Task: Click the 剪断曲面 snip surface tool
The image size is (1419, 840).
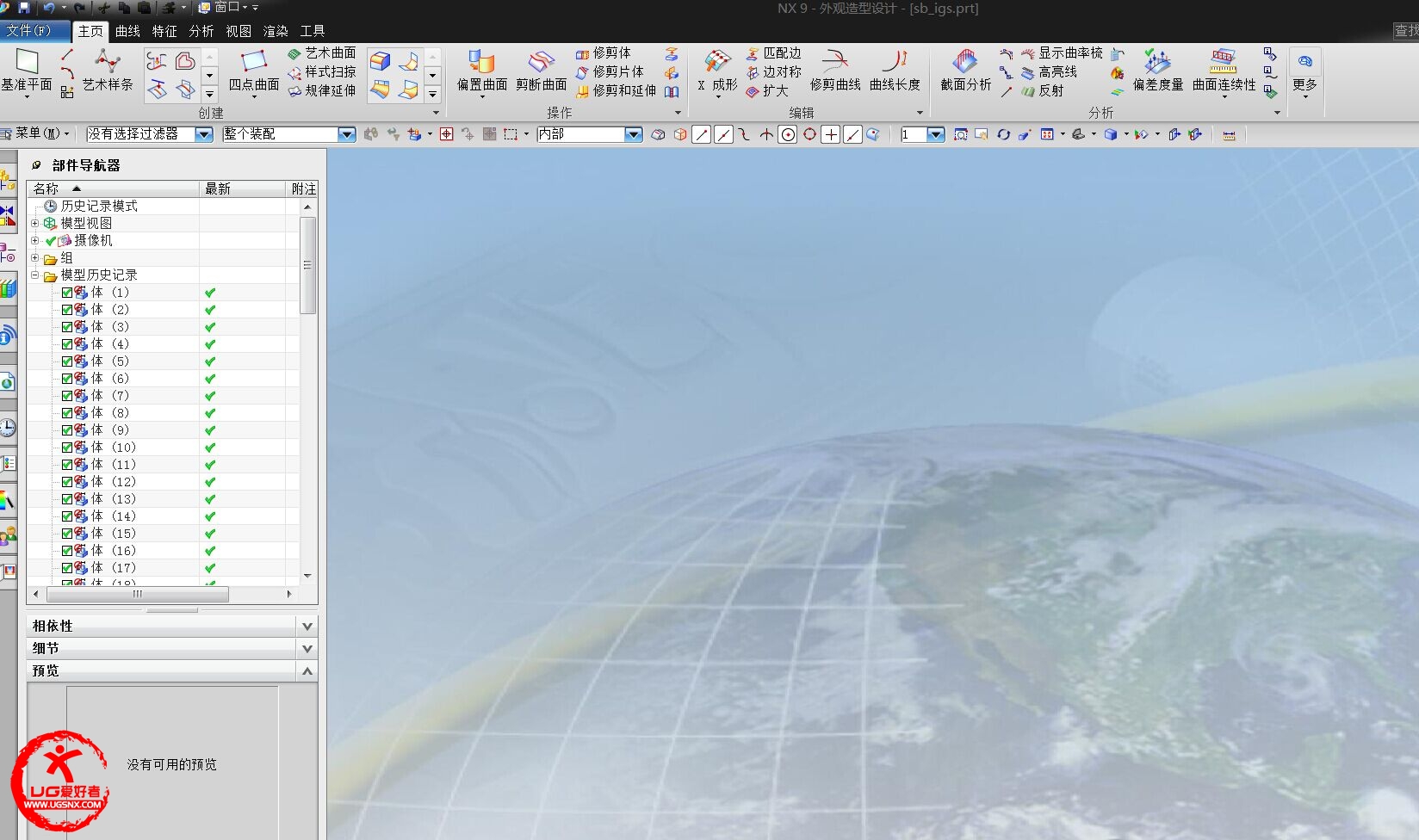Action: [x=541, y=71]
